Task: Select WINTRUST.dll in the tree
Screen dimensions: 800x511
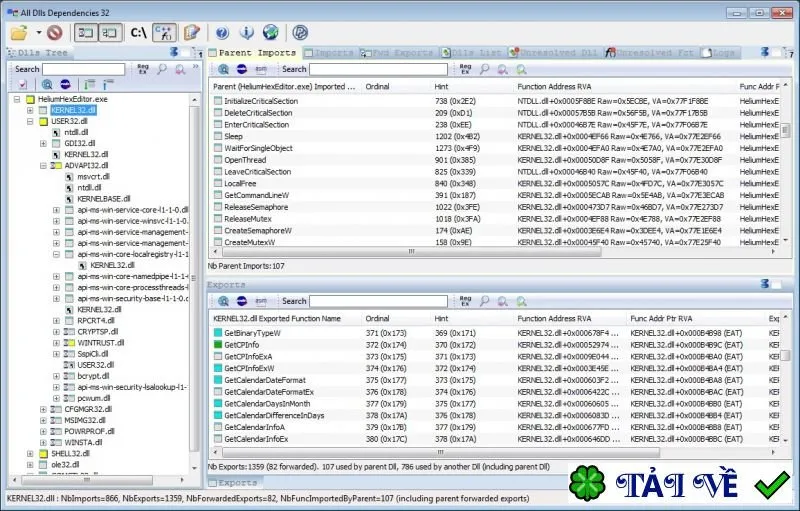Action: pyautogui.click(x=101, y=343)
